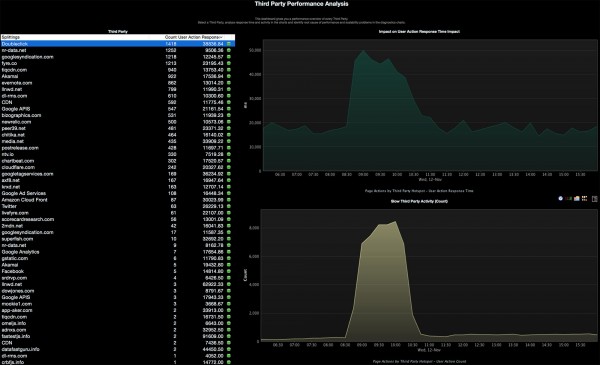
Task: Click the green status icon in chitika.net row
Action: point(229,135)
